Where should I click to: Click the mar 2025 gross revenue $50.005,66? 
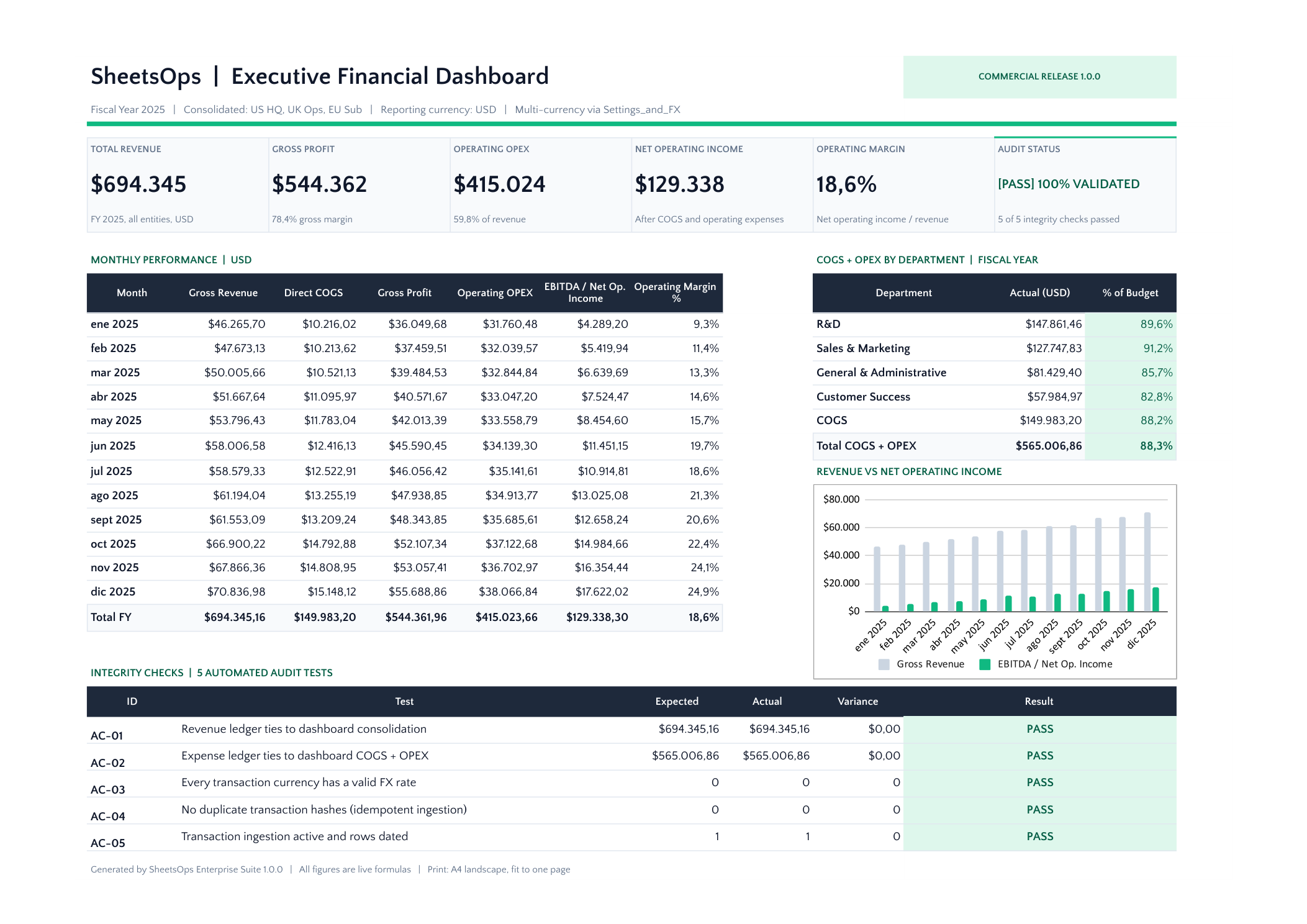pos(235,373)
